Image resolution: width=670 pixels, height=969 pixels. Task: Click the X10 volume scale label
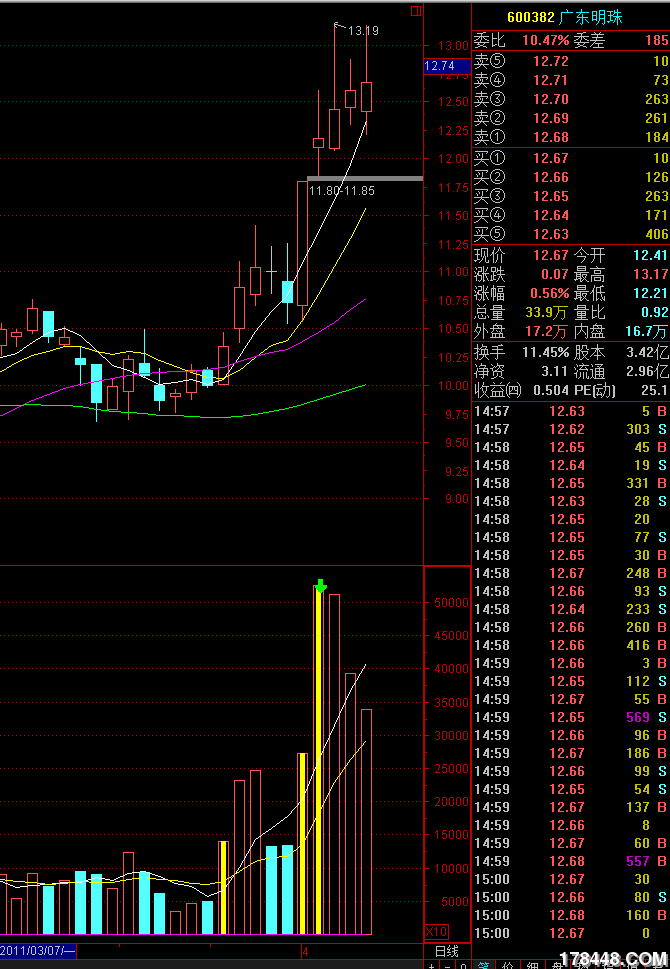[437, 930]
